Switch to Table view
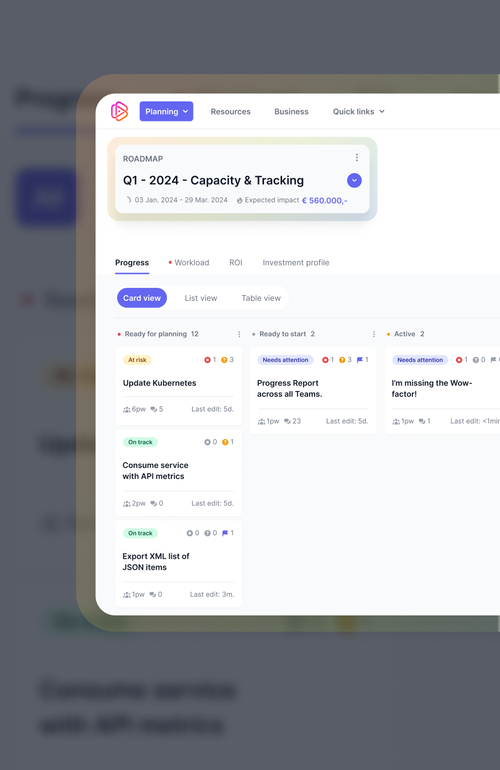Screen dimensions: 500x770 coord(261,298)
